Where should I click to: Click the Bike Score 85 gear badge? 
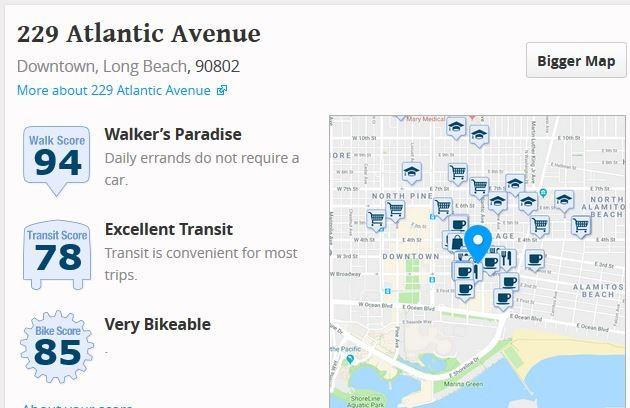click(x=58, y=342)
